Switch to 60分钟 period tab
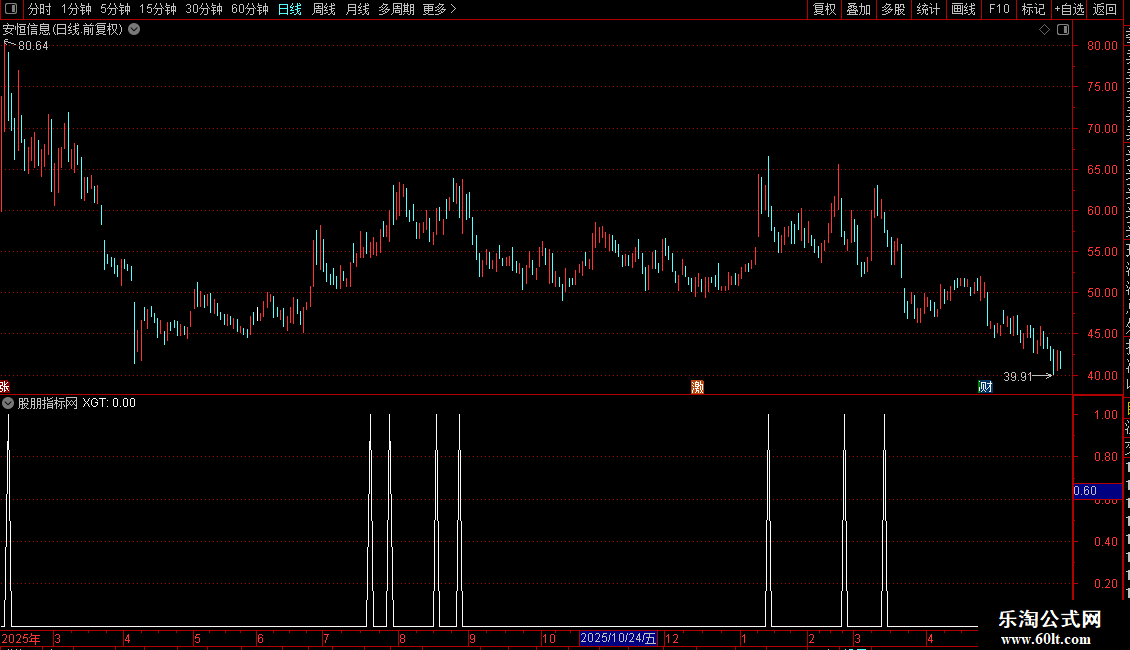This screenshot has height=650, width=1130. pyautogui.click(x=250, y=9)
